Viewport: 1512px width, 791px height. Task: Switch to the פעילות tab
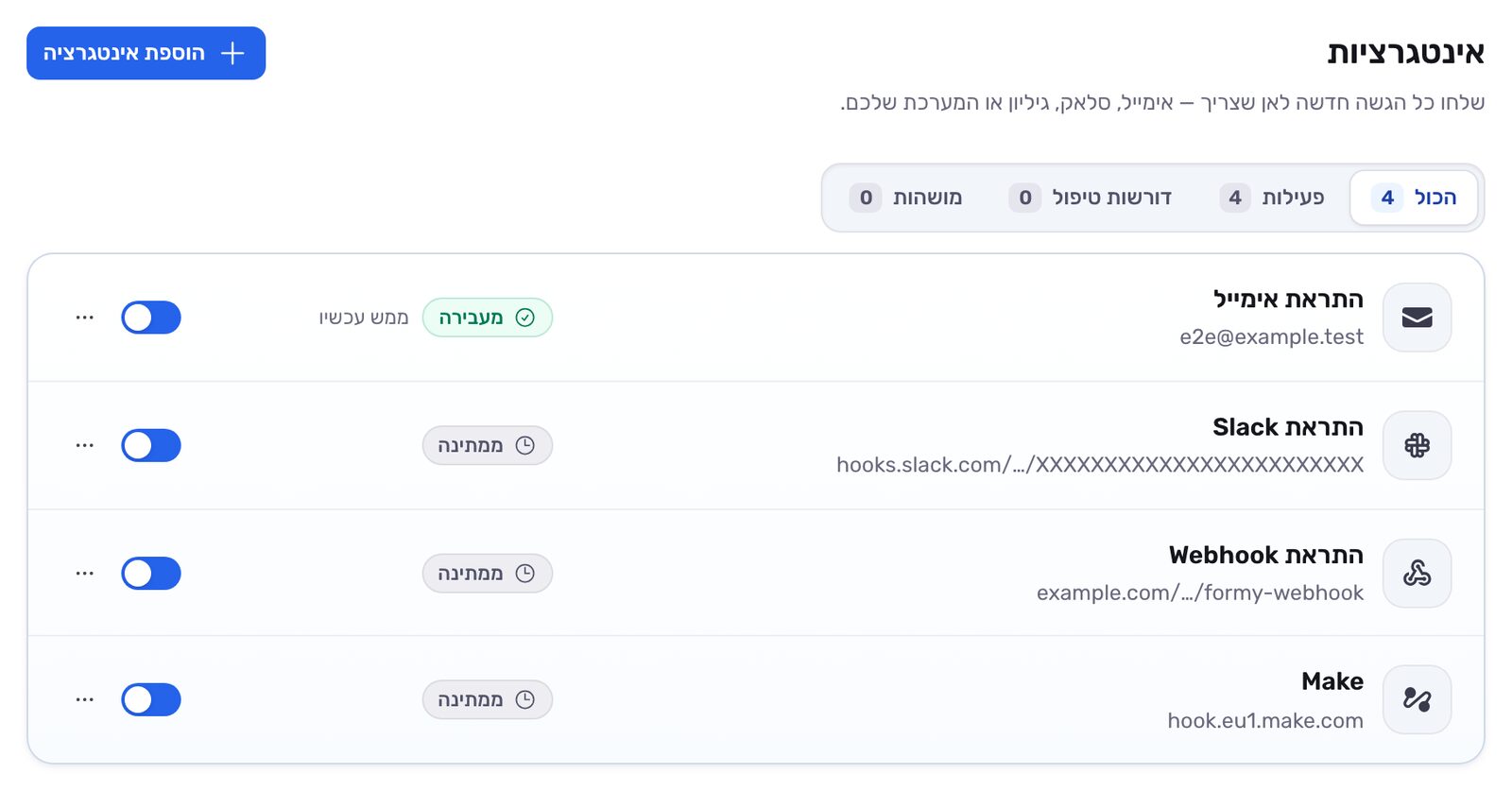(1272, 198)
